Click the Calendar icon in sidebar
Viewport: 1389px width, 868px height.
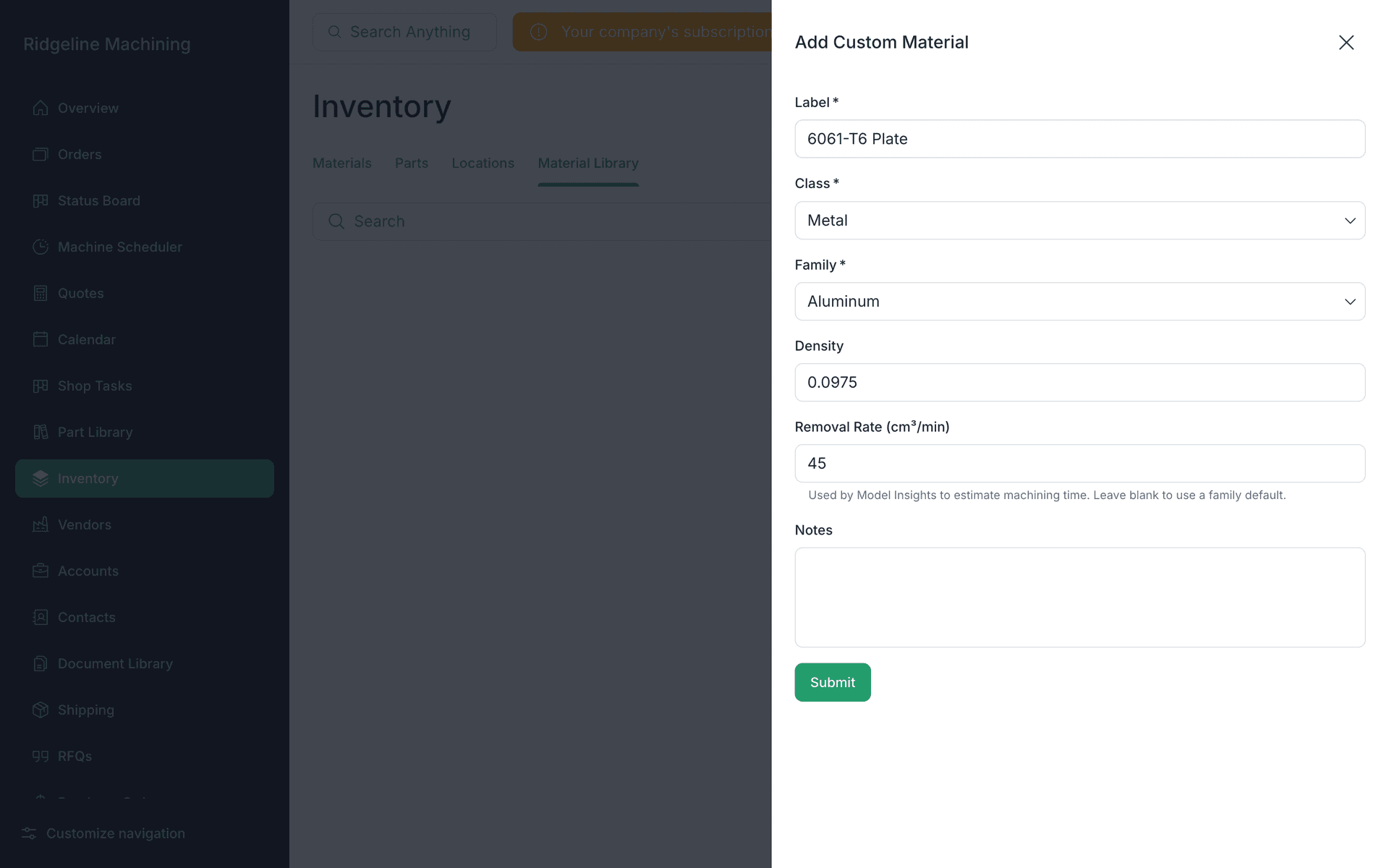pos(41,339)
